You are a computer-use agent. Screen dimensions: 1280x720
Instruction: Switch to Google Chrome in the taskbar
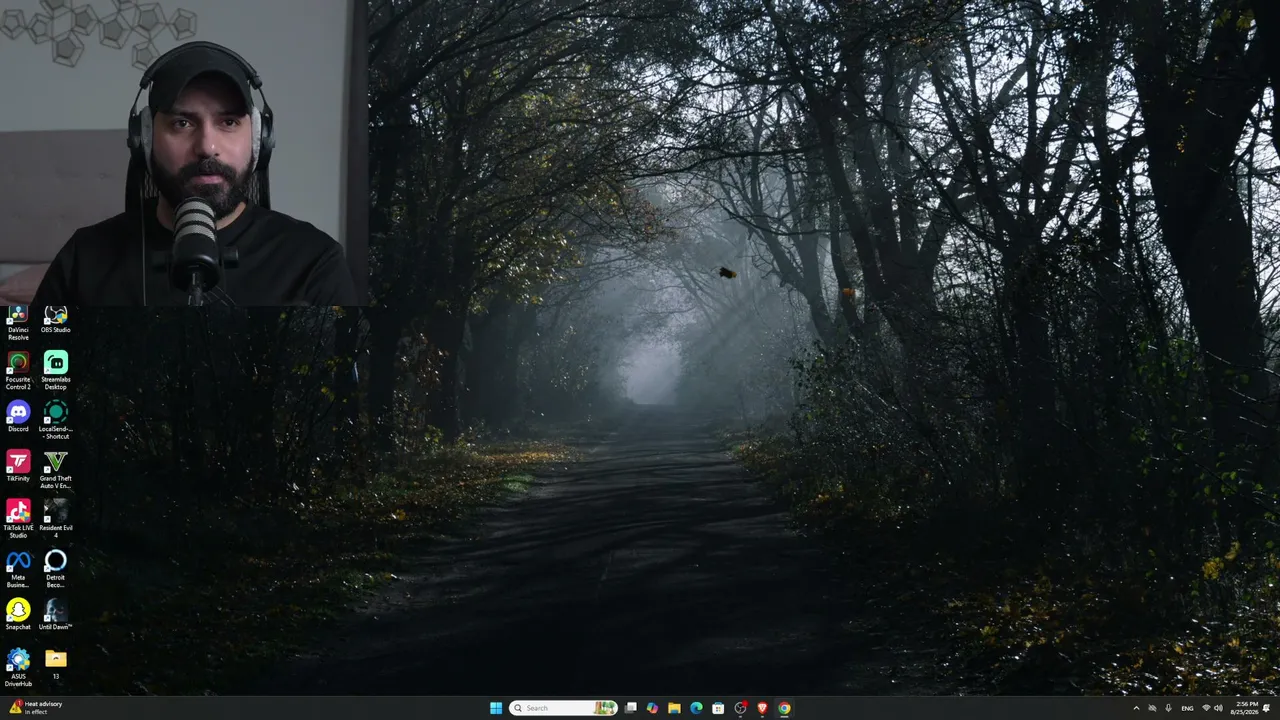click(x=784, y=708)
